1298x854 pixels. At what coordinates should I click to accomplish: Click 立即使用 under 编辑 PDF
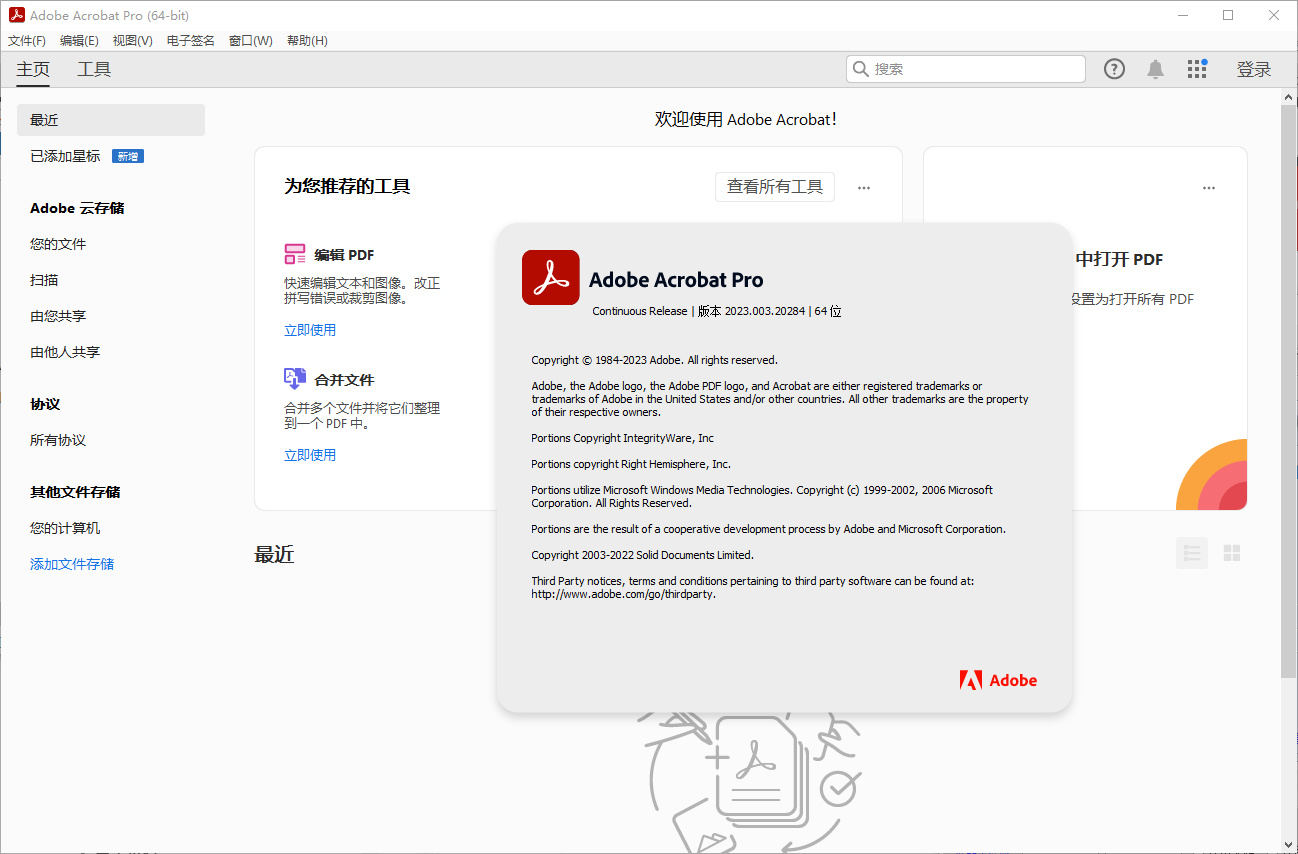[310, 330]
